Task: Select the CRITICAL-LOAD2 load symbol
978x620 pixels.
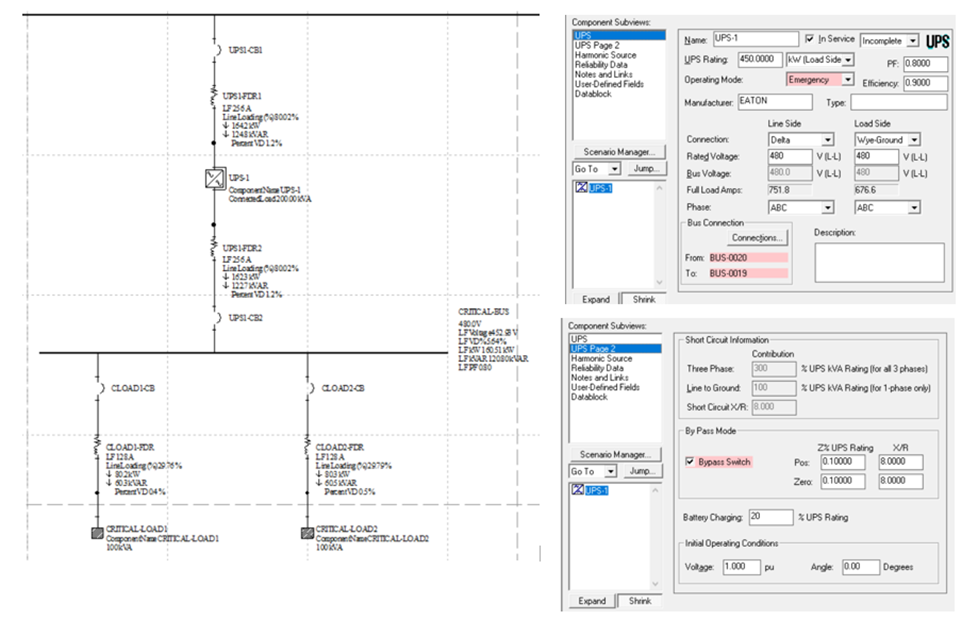Action: (306, 533)
